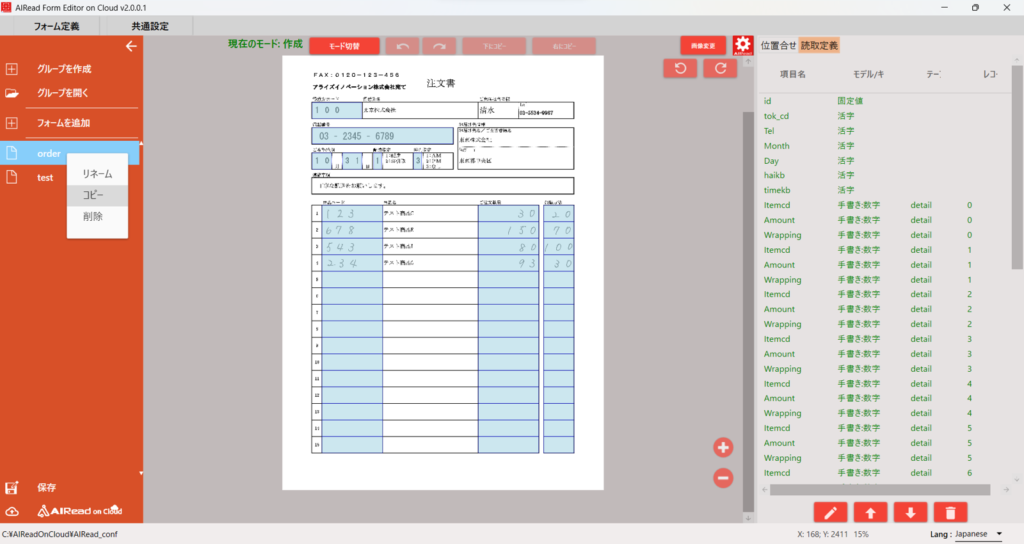Select the test form in sidebar
The width and height of the screenshot is (1024, 544).
(46, 177)
